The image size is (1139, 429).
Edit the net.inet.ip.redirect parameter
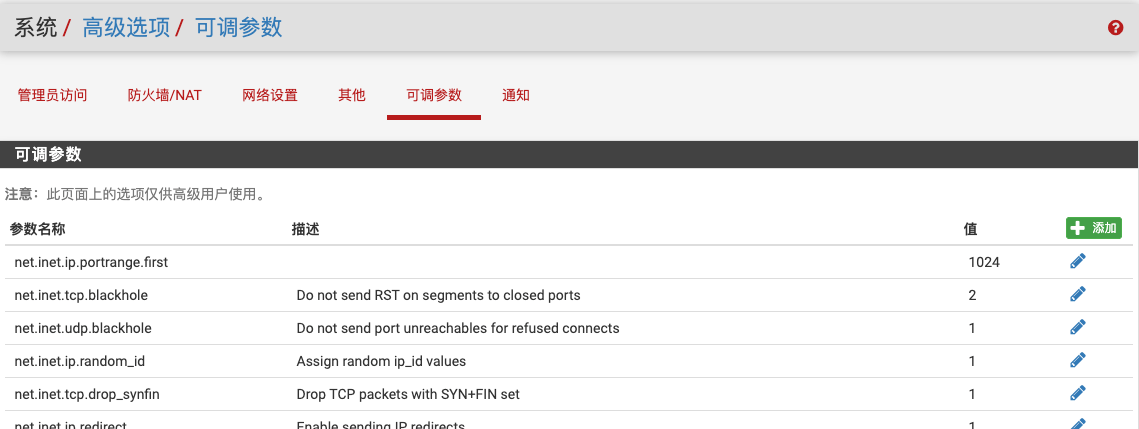click(x=1077, y=424)
